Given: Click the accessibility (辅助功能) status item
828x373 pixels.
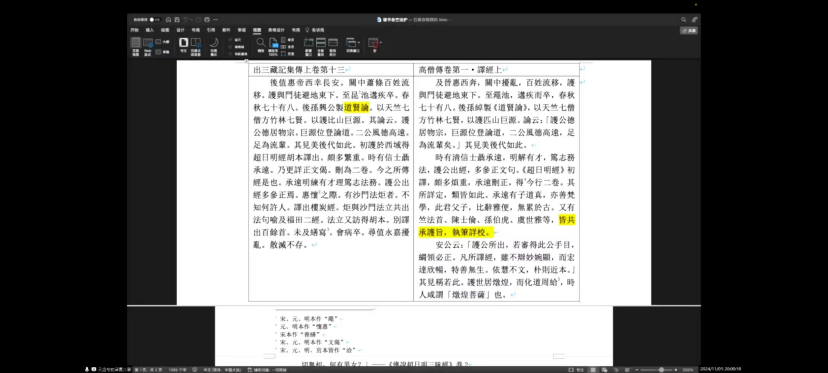Looking at the screenshot, I should (x=267, y=370).
